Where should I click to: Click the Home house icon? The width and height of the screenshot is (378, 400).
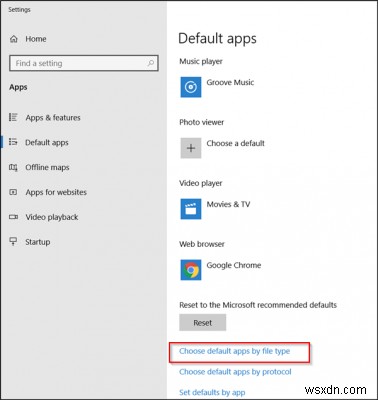[x=14, y=39]
